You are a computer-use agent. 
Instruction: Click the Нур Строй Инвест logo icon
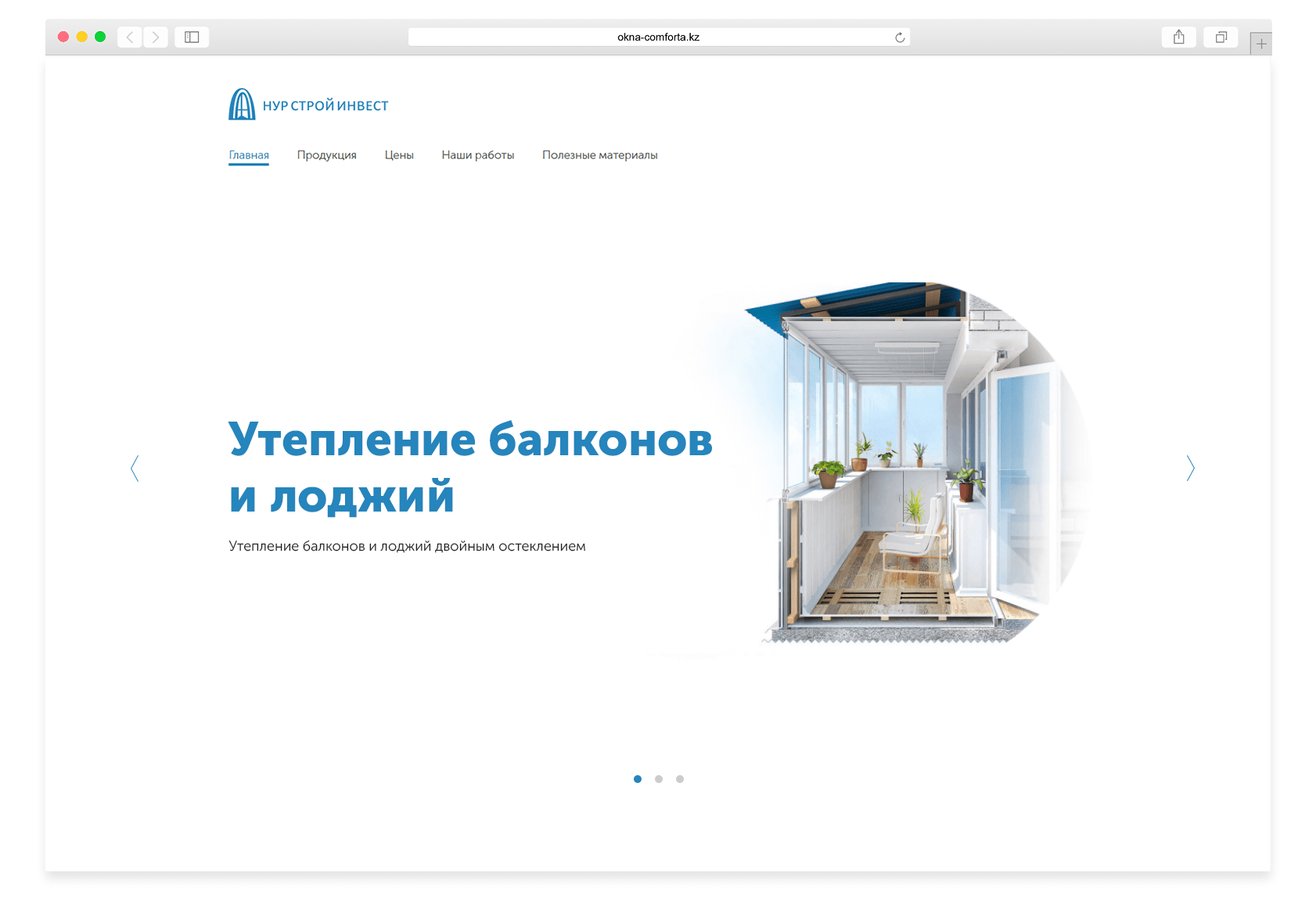[241, 104]
